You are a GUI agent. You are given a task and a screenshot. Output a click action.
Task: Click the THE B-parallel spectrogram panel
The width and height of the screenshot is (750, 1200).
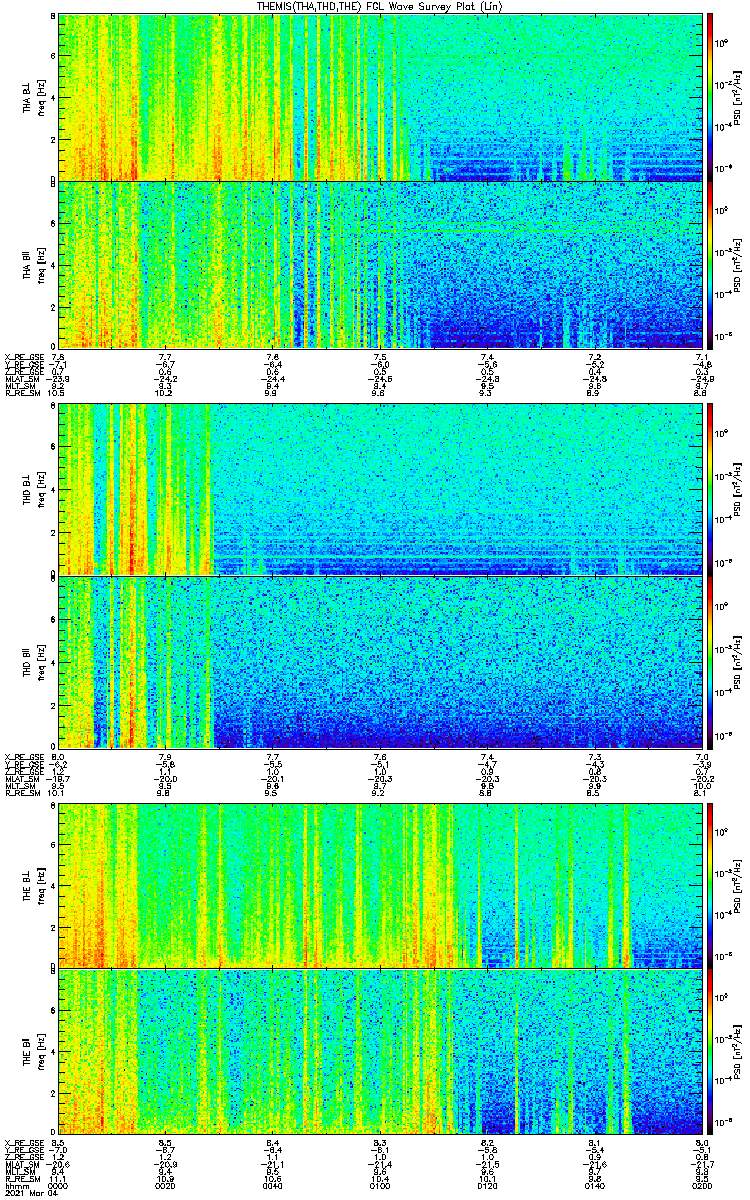[380, 1051]
